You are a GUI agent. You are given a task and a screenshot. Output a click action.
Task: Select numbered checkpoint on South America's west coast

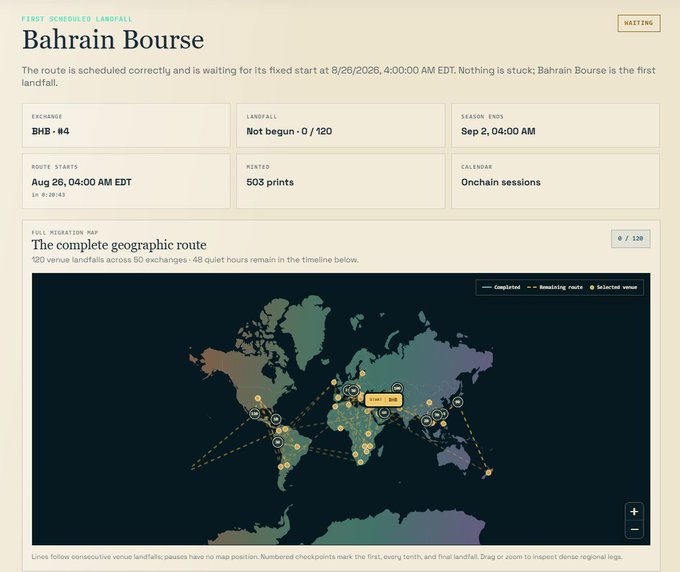click(278, 442)
